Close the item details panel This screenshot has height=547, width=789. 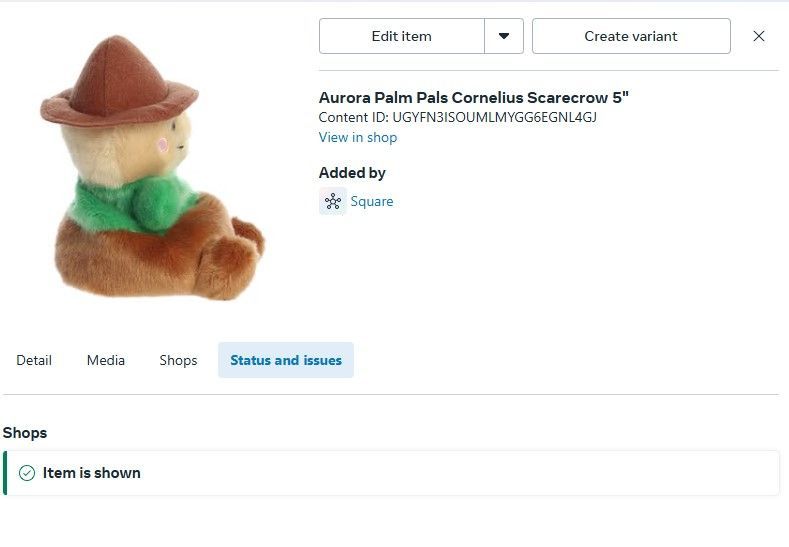759,36
